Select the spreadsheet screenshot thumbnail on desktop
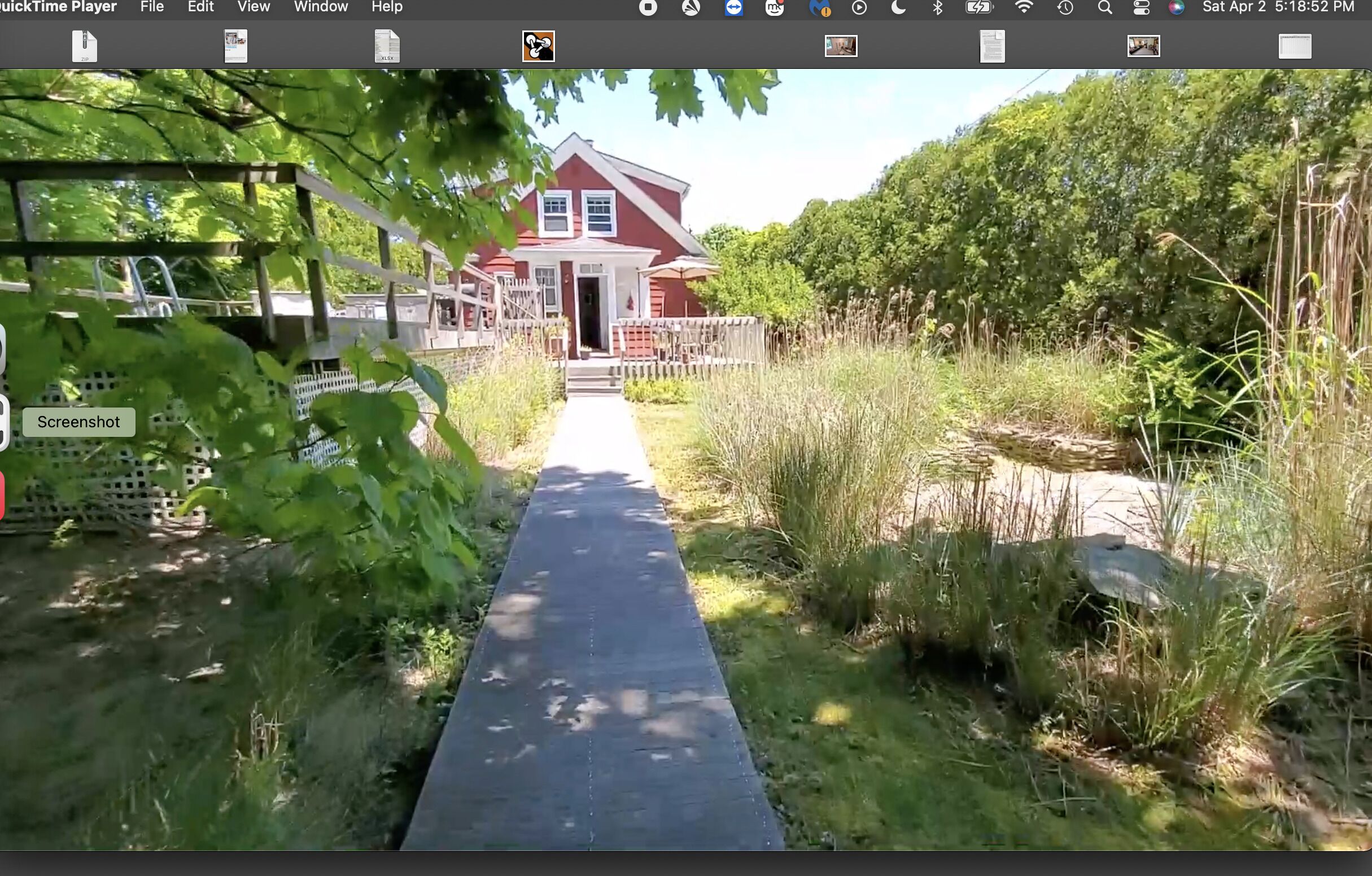The height and width of the screenshot is (876, 1372). tap(1295, 46)
